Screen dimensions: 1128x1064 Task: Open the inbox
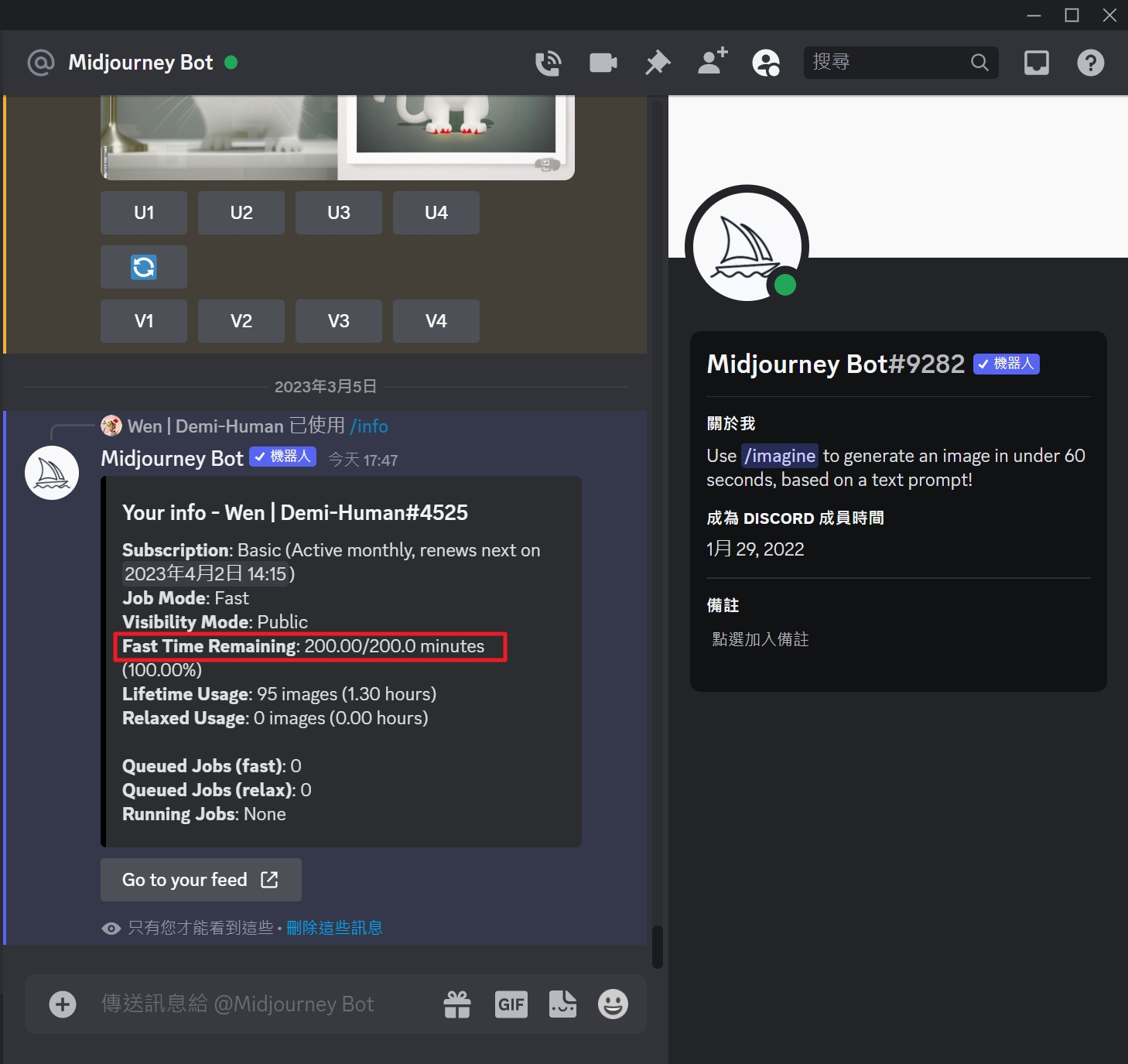click(1037, 63)
